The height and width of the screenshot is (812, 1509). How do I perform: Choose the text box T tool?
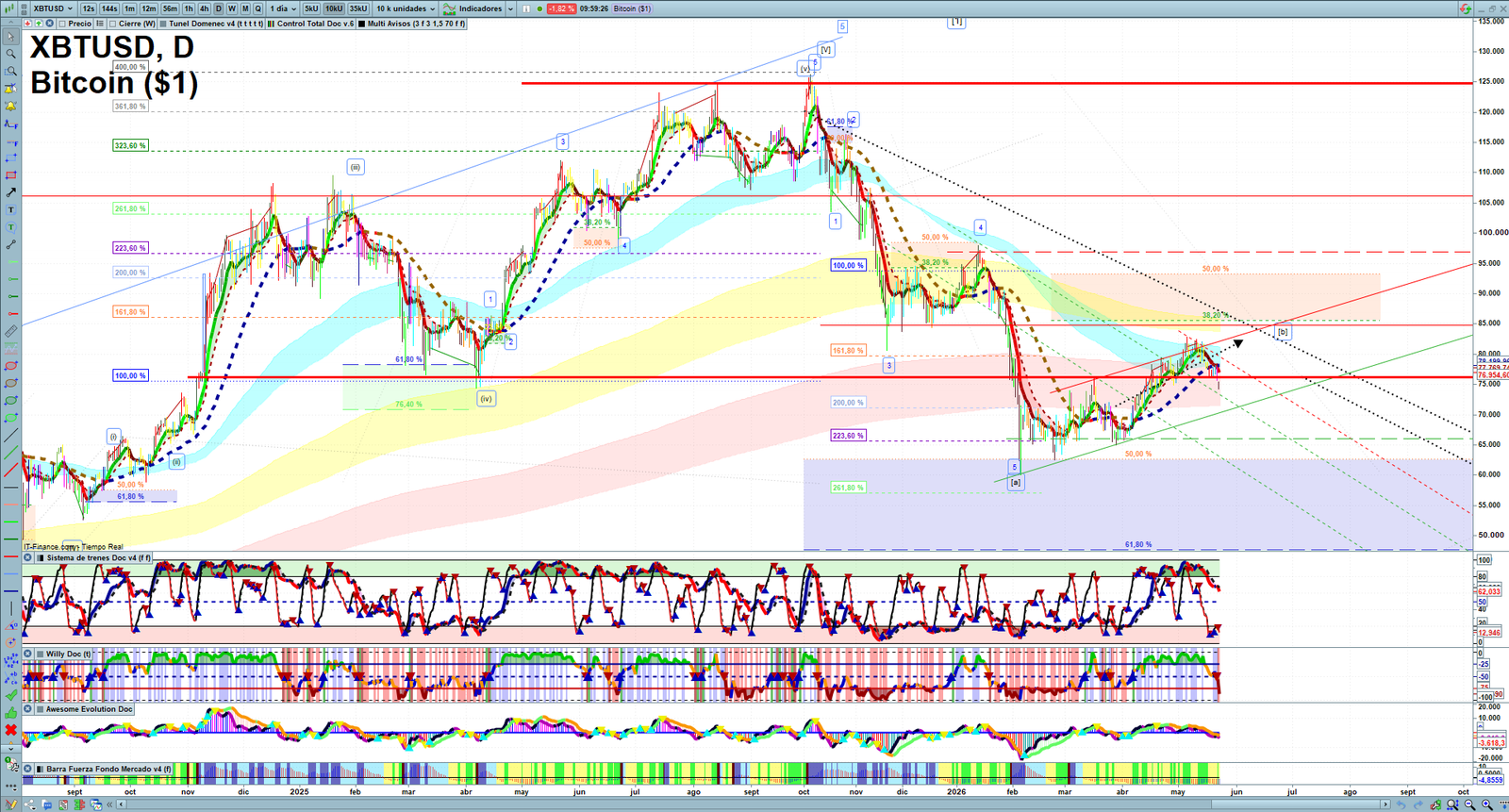click(11, 209)
